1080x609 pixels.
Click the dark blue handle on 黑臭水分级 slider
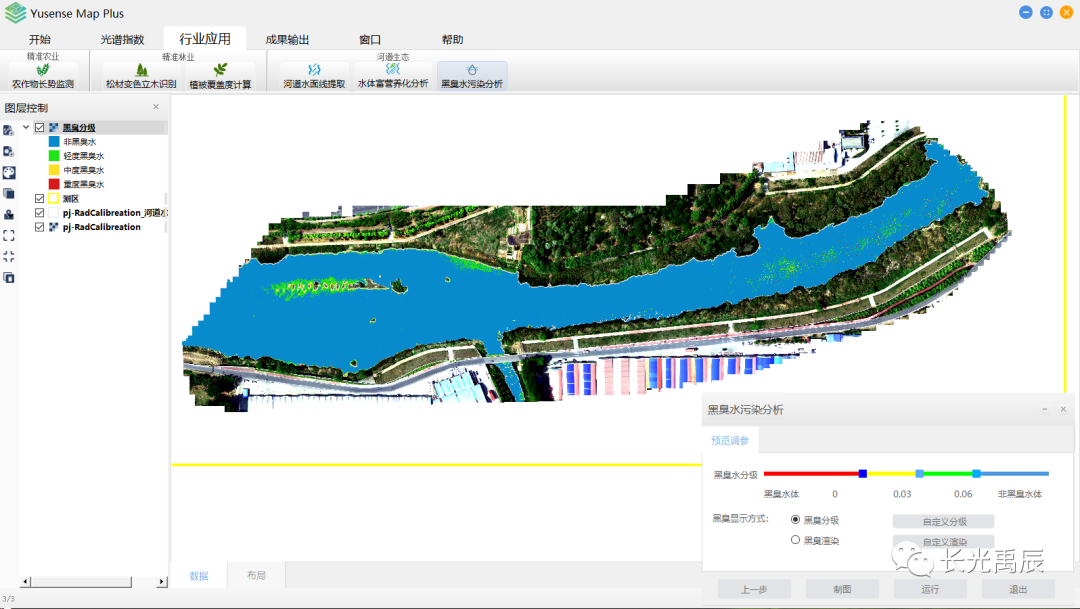click(862, 474)
